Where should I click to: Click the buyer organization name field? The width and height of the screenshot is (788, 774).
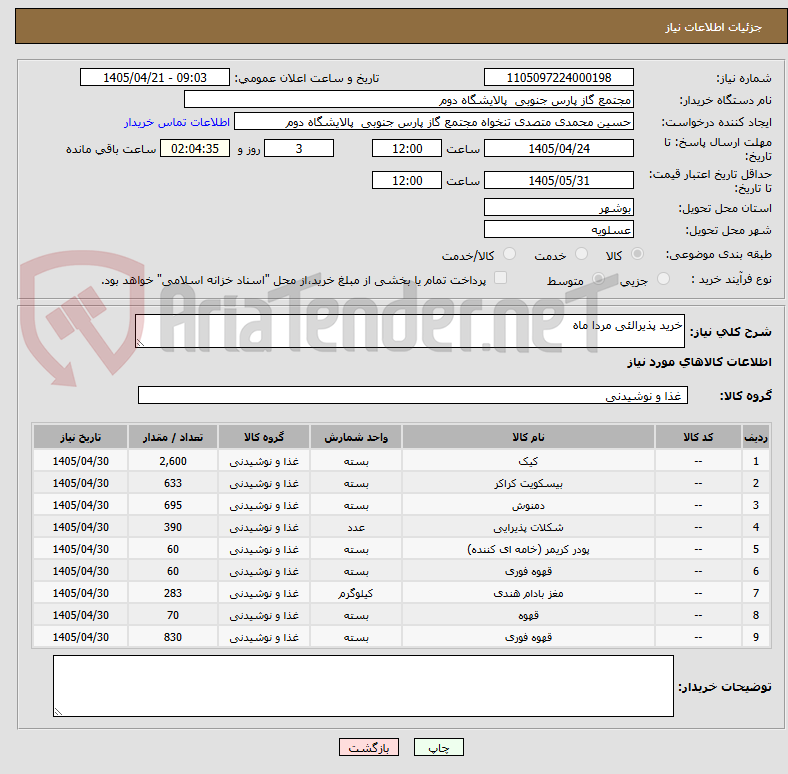click(x=409, y=100)
